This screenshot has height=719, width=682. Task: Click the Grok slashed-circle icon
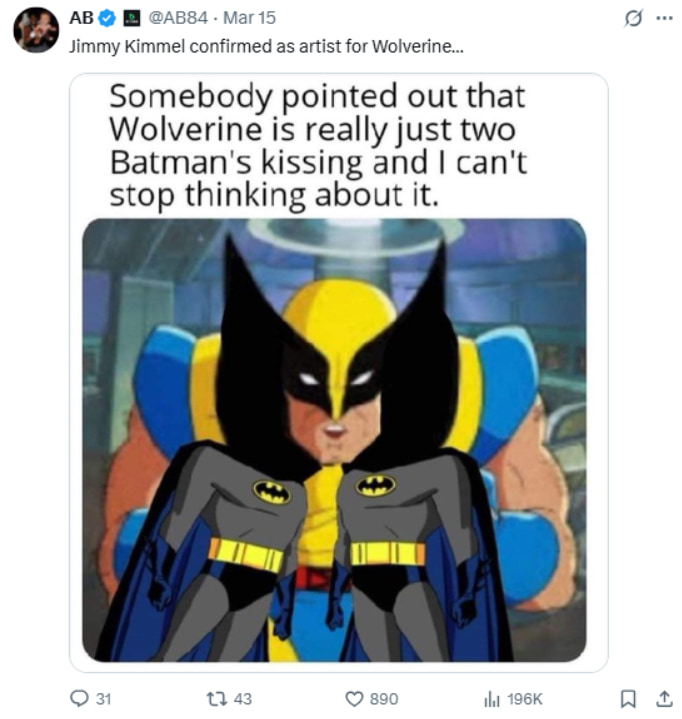click(x=632, y=18)
